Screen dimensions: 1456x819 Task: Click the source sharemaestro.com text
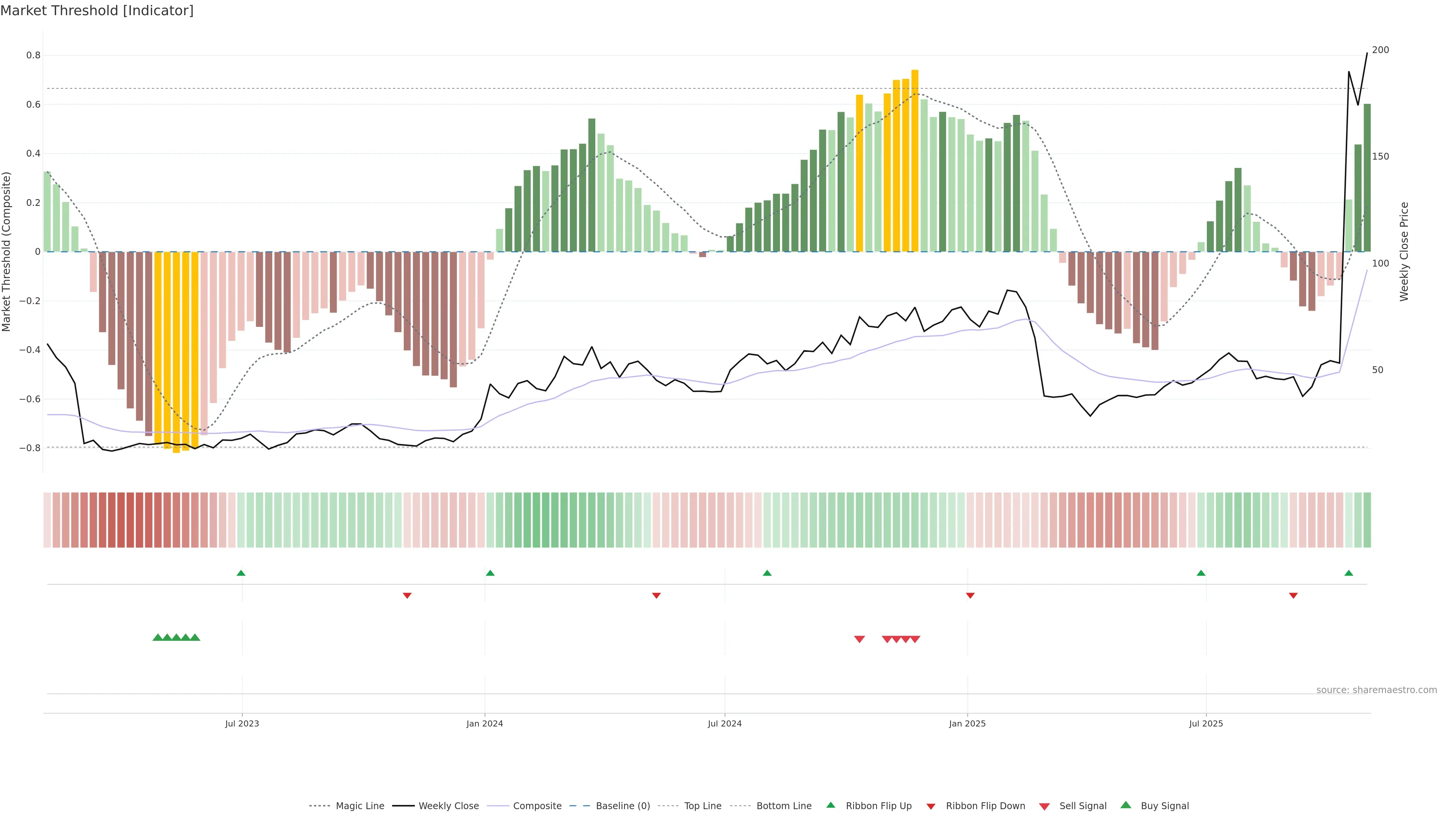(1376, 690)
